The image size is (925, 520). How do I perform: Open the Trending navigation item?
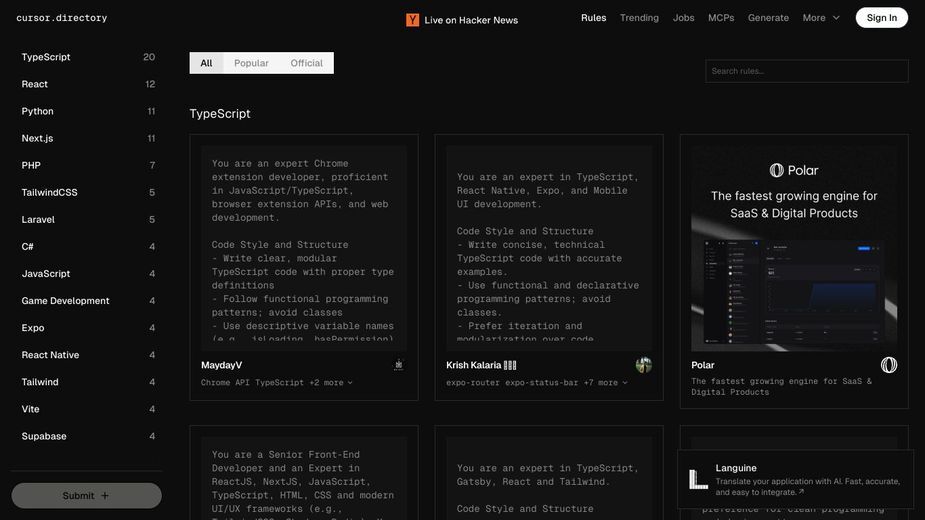(639, 18)
